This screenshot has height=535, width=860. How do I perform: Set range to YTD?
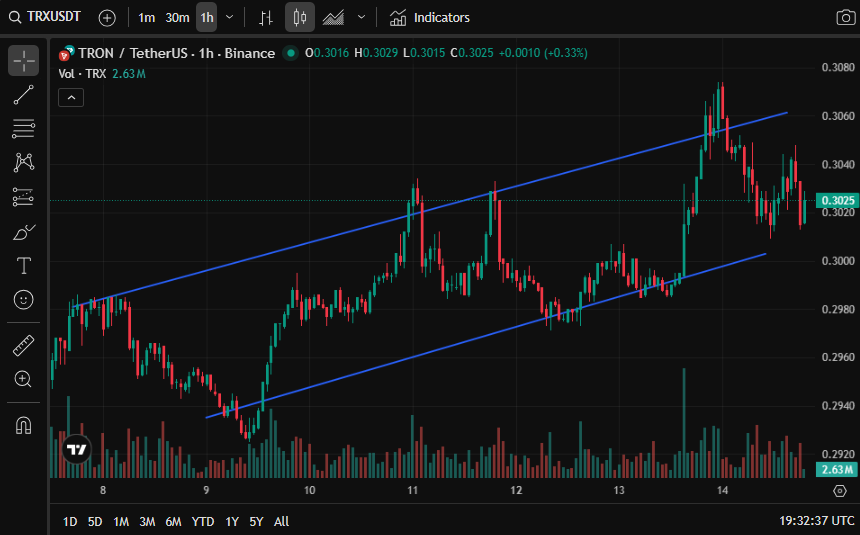[x=202, y=521]
